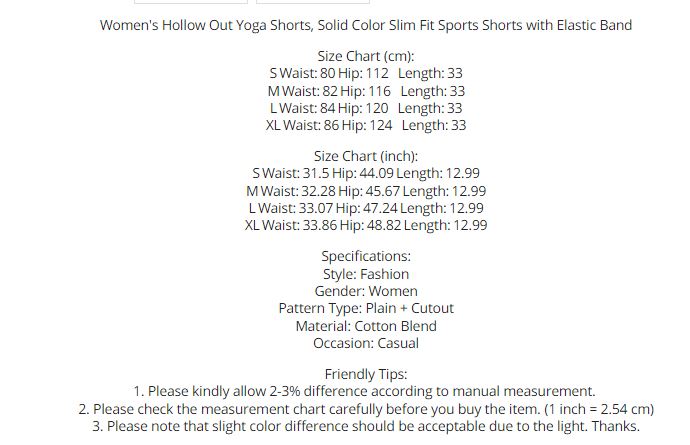690x445 pixels.
Task: Click 'Pattern Type: Plain + Cutout' text
Action: 365,308
